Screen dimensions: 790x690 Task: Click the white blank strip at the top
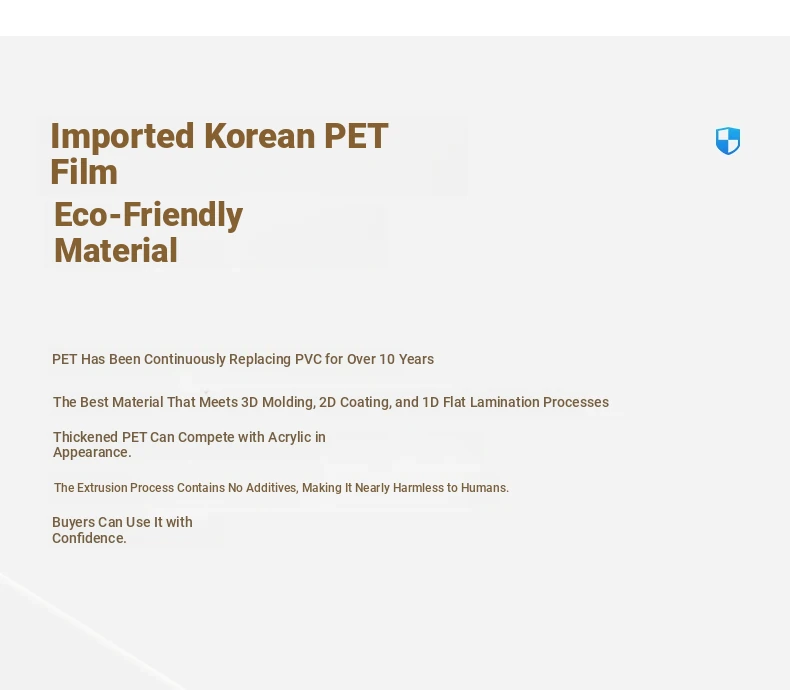coord(395,18)
